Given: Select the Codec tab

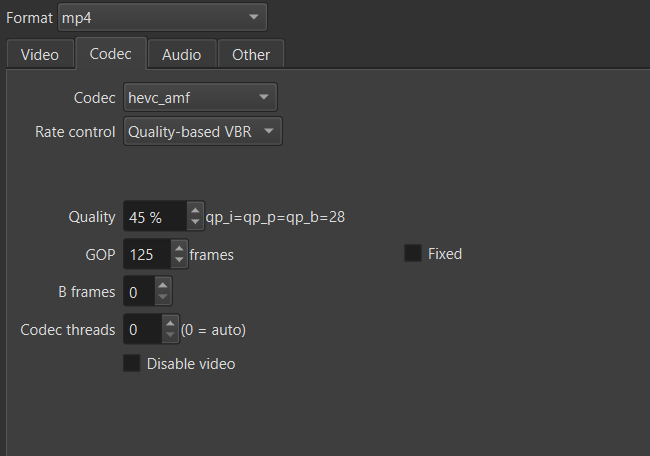Looking at the screenshot, I should [x=110, y=54].
